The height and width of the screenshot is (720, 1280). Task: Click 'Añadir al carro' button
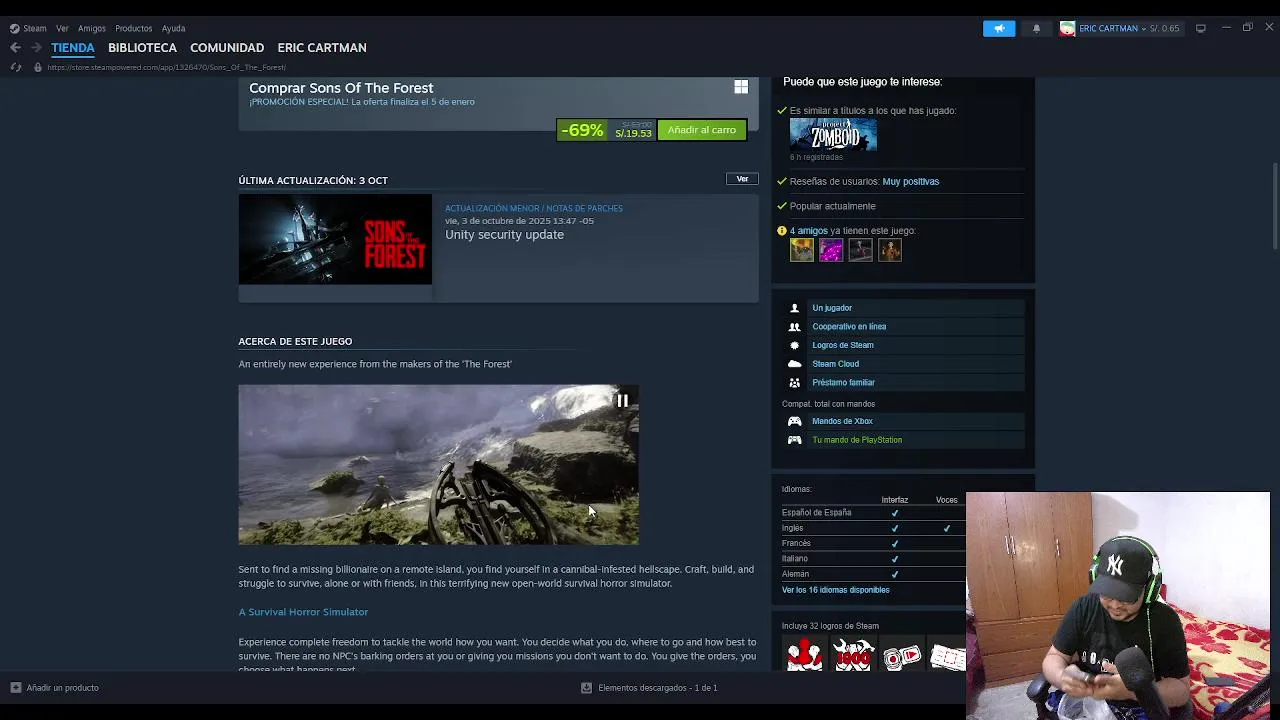(702, 130)
